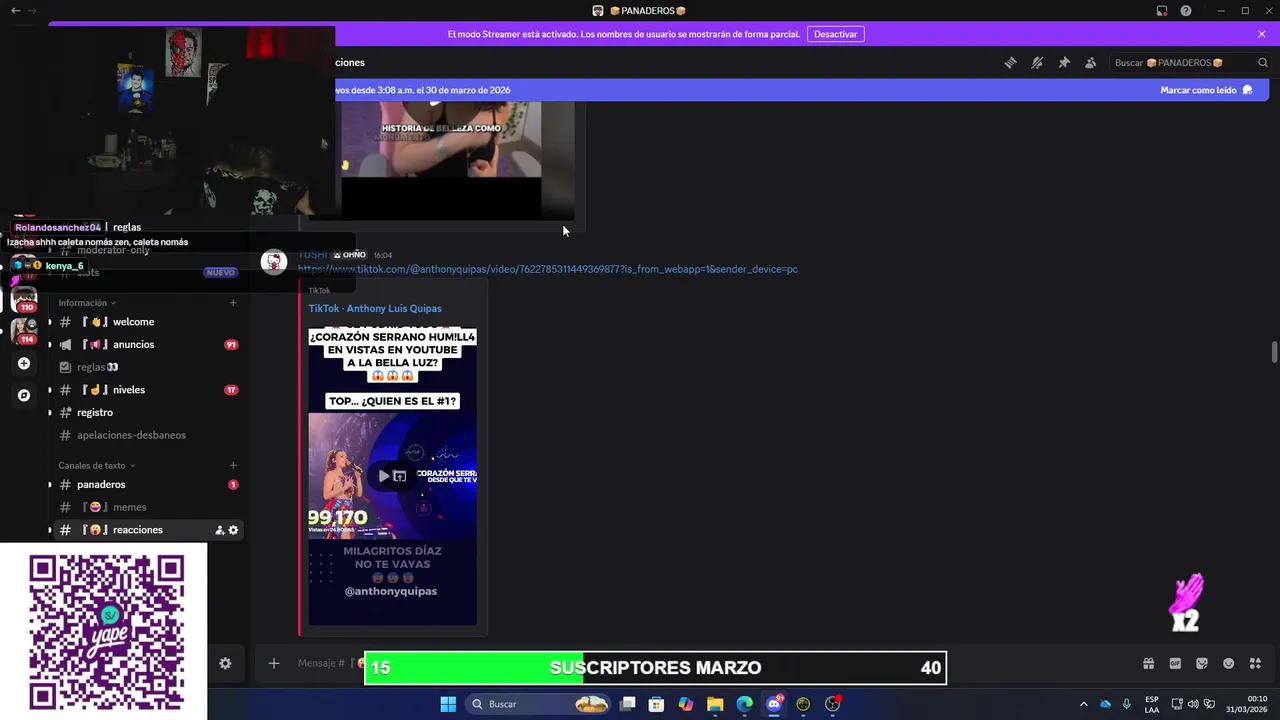Collapse the Información category
1280x720 pixels.
(87, 303)
